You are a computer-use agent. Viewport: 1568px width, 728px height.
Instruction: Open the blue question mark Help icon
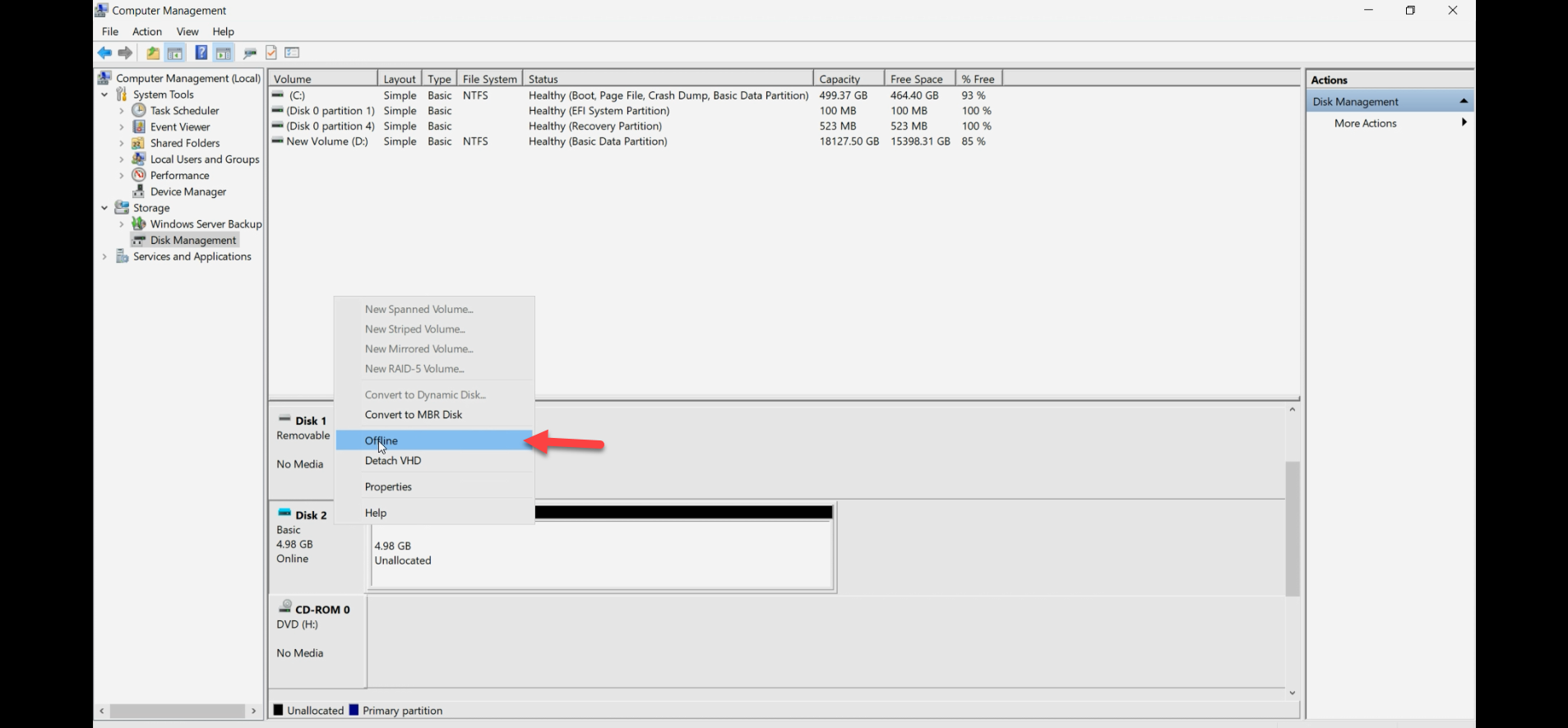[x=201, y=53]
